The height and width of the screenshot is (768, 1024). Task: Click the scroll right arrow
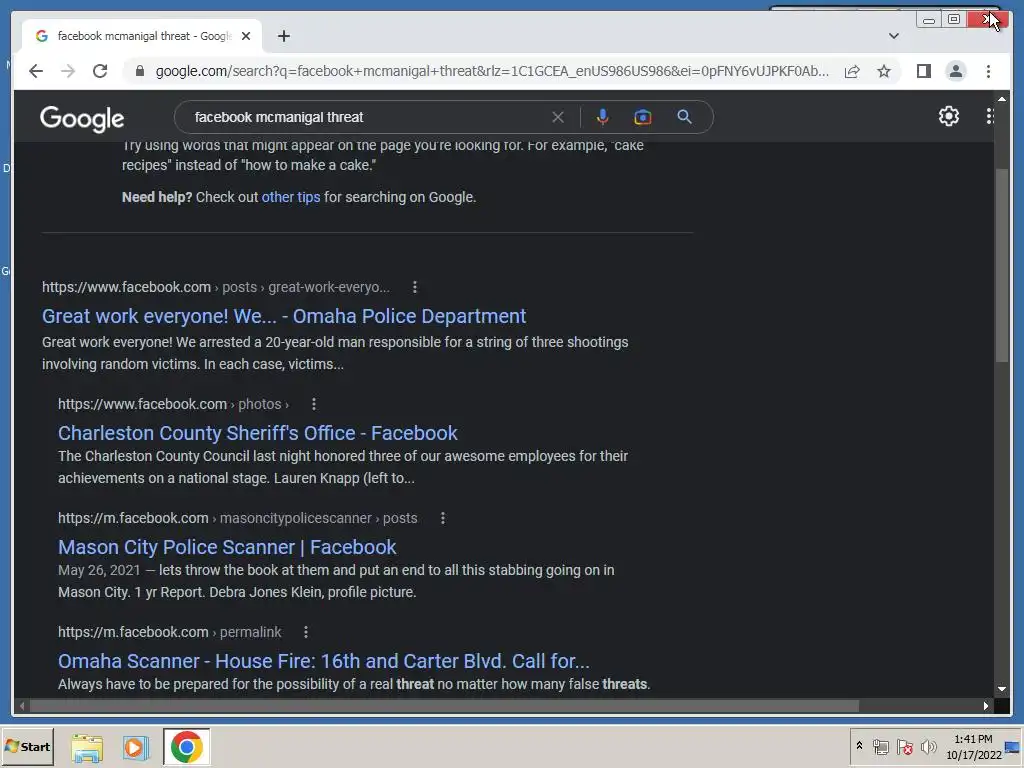point(985,706)
